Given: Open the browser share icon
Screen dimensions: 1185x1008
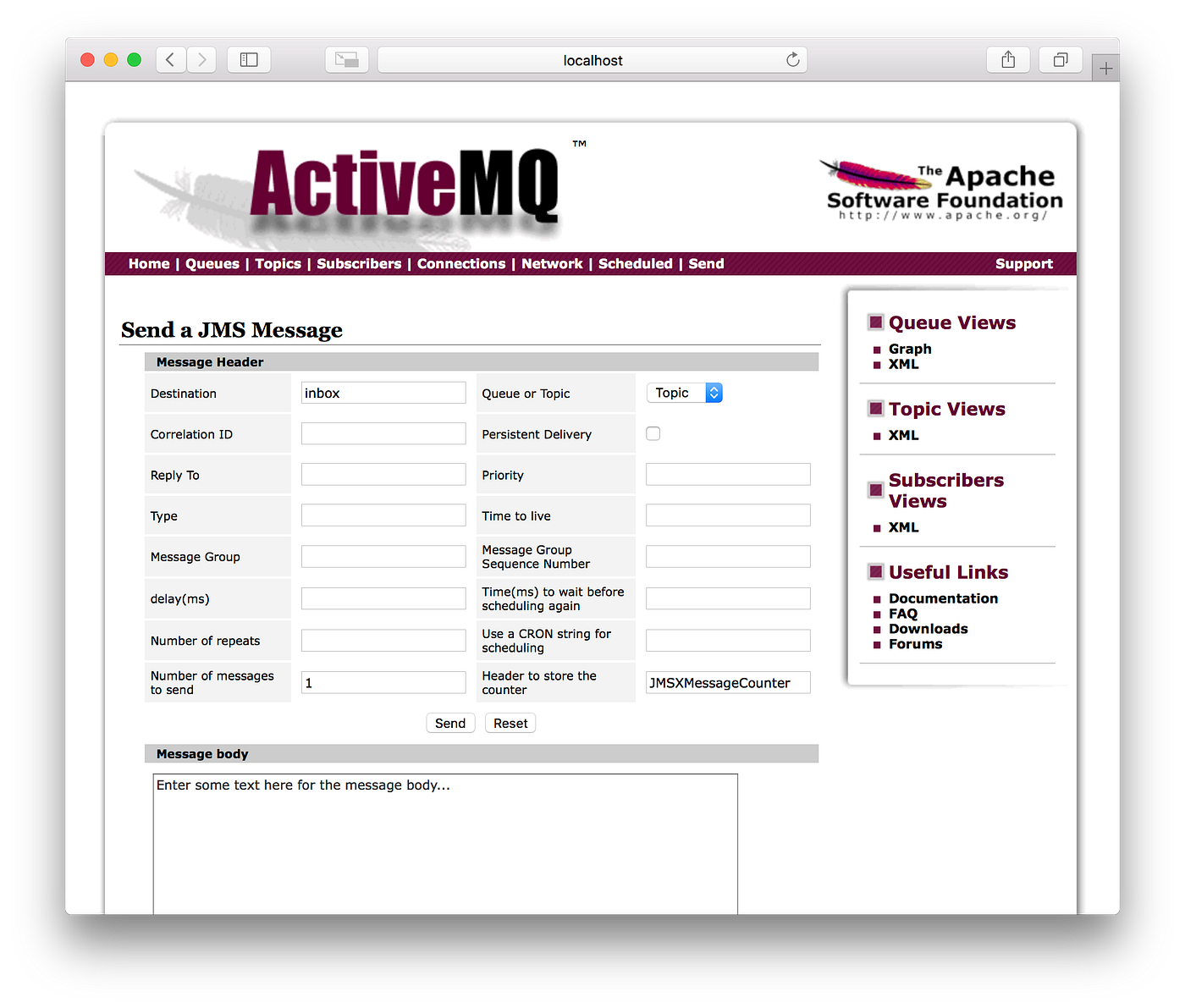Looking at the screenshot, I should click(x=1007, y=59).
